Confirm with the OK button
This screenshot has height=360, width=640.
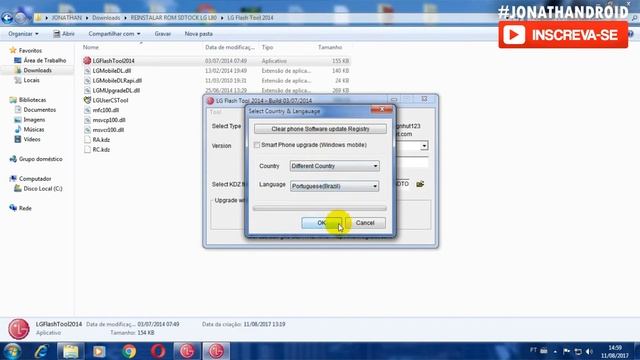click(322, 223)
